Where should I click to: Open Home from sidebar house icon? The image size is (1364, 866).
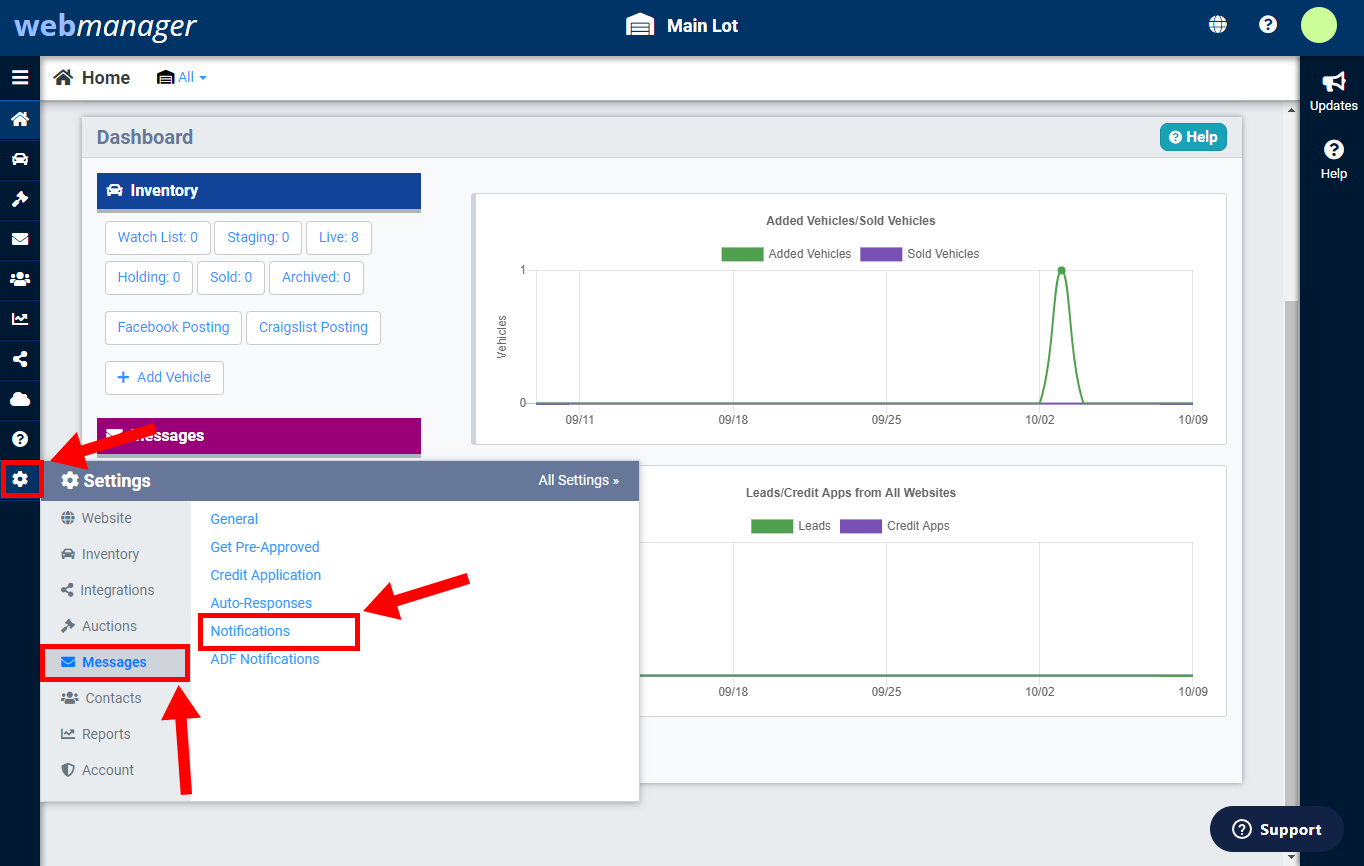20,119
